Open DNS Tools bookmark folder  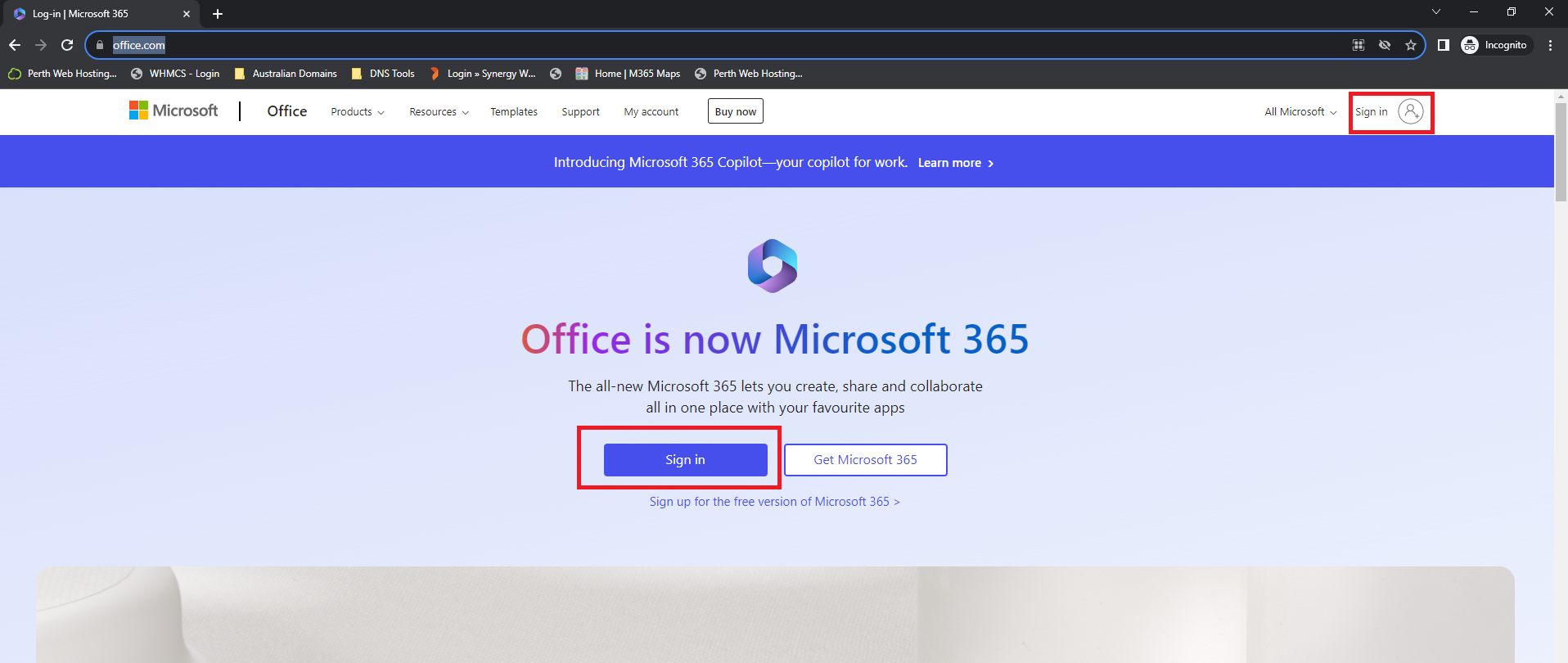pyautogui.click(x=383, y=74)
